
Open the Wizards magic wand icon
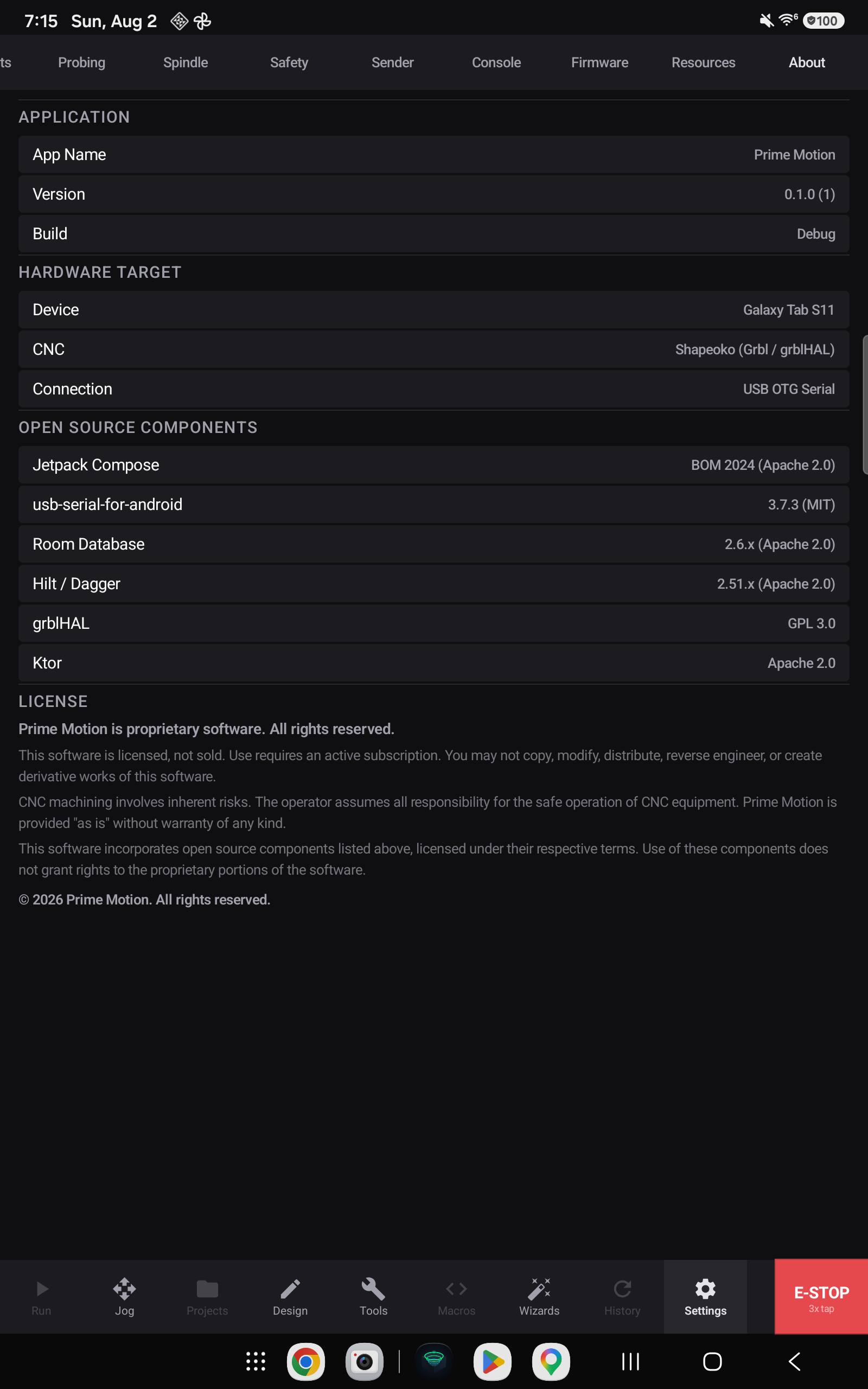point(539,1289)
